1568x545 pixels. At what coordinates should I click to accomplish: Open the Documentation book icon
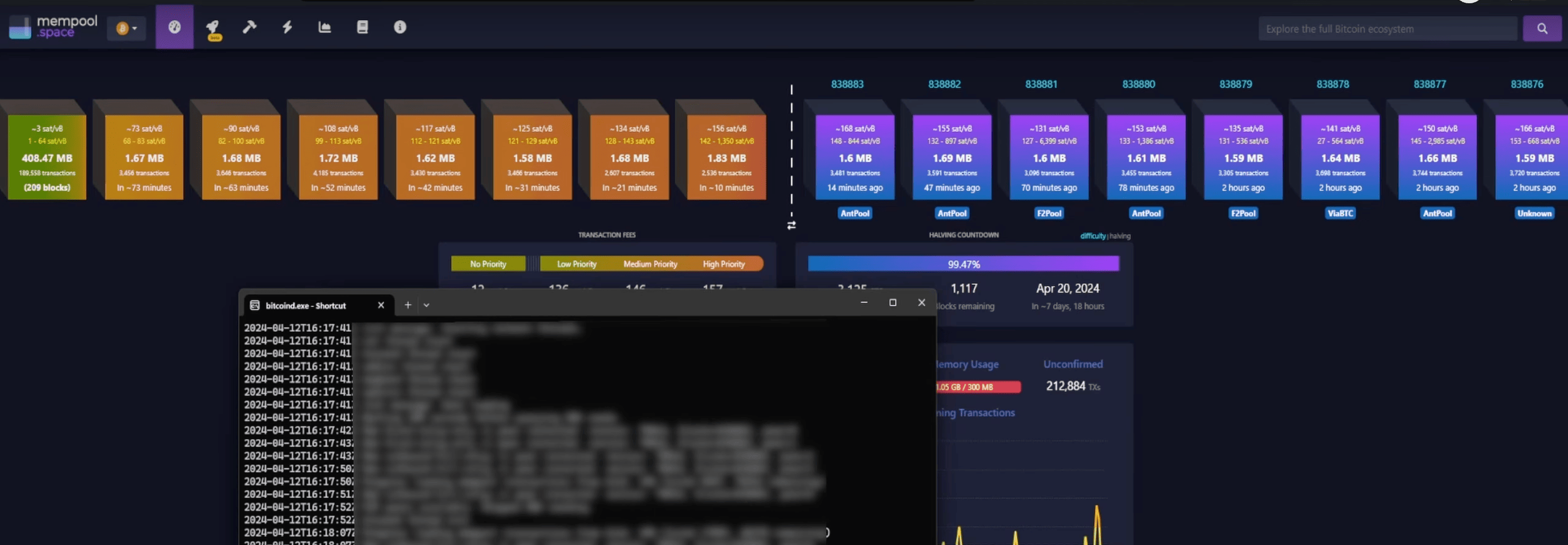pos(363,27)
